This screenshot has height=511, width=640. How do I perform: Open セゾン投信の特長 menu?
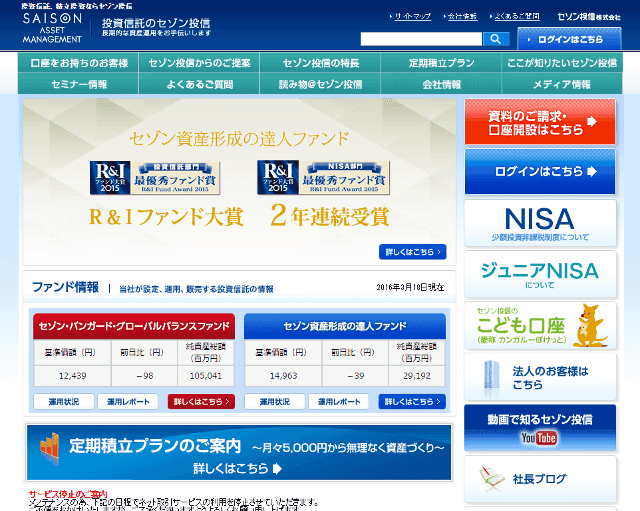click(x=320, y=63)
